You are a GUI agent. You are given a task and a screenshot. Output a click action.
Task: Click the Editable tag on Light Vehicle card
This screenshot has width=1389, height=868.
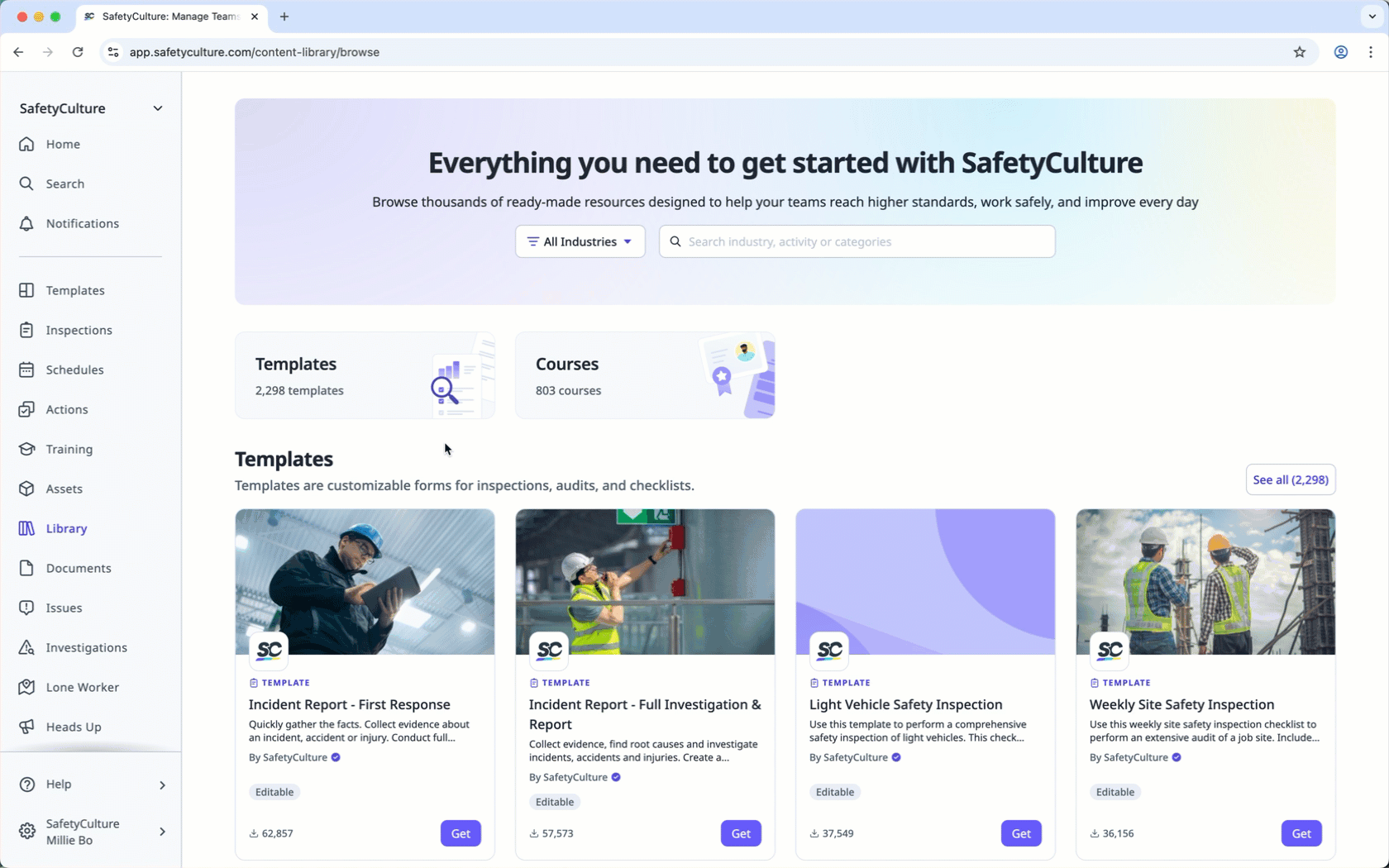(x=835, y=792)
